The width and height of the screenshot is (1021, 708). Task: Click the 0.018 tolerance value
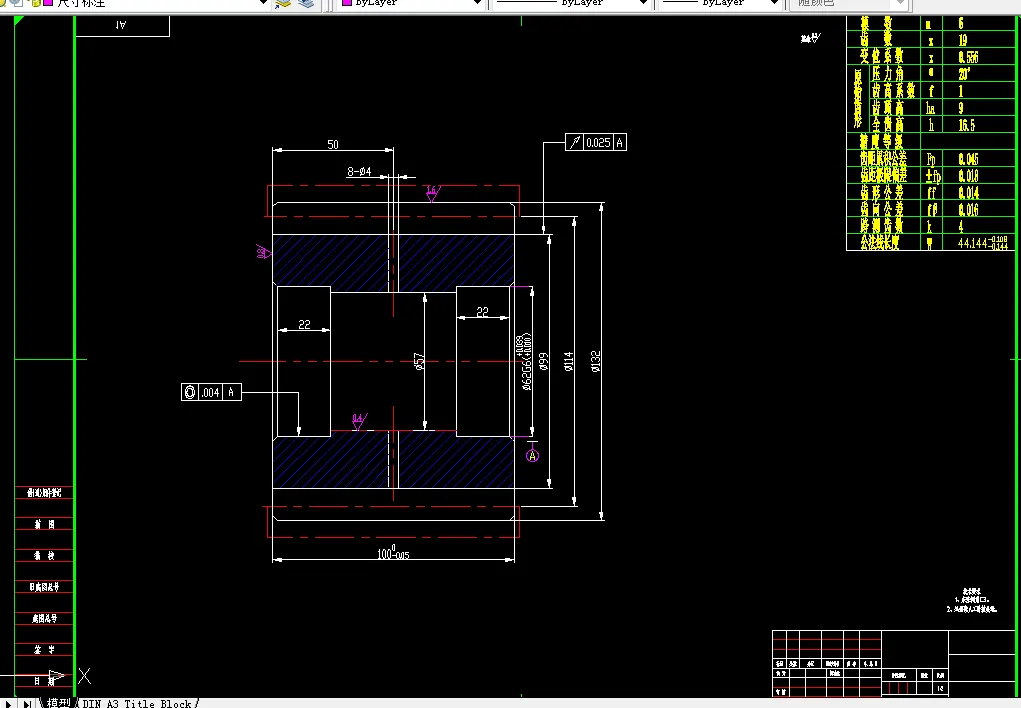[968, 176]
